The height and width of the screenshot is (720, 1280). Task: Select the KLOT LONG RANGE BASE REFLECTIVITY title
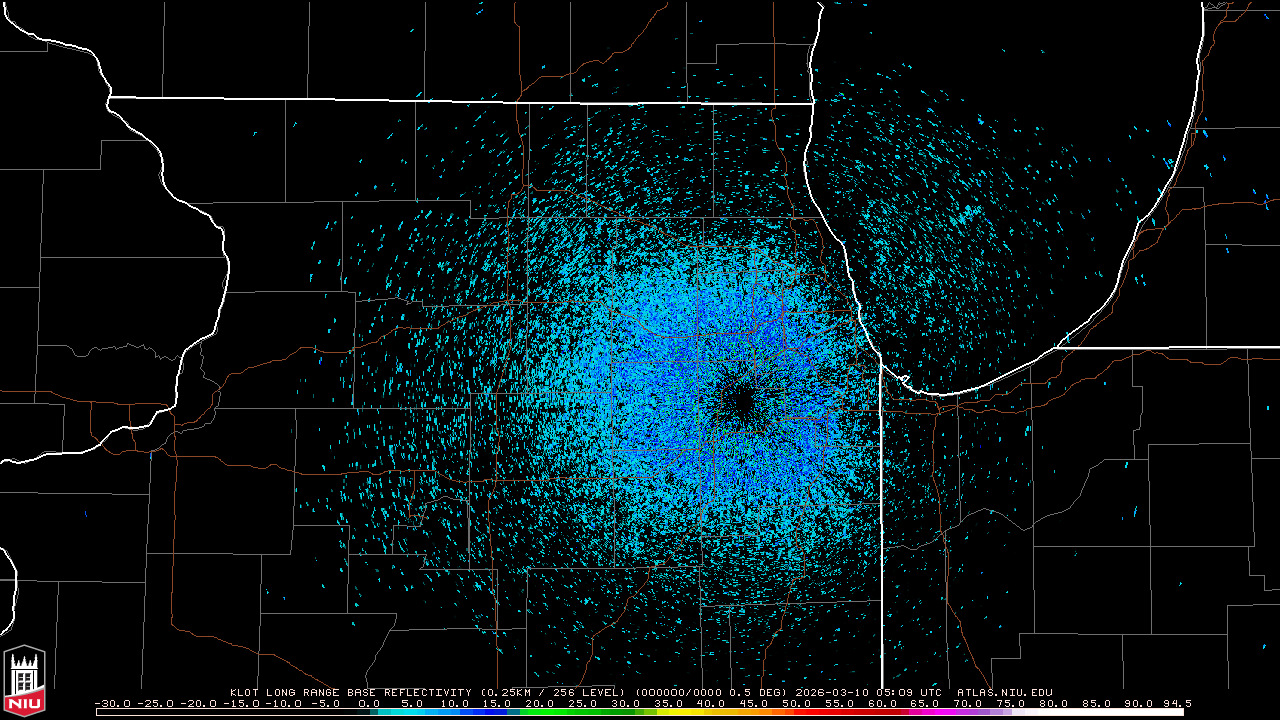[x=350, y=692]
